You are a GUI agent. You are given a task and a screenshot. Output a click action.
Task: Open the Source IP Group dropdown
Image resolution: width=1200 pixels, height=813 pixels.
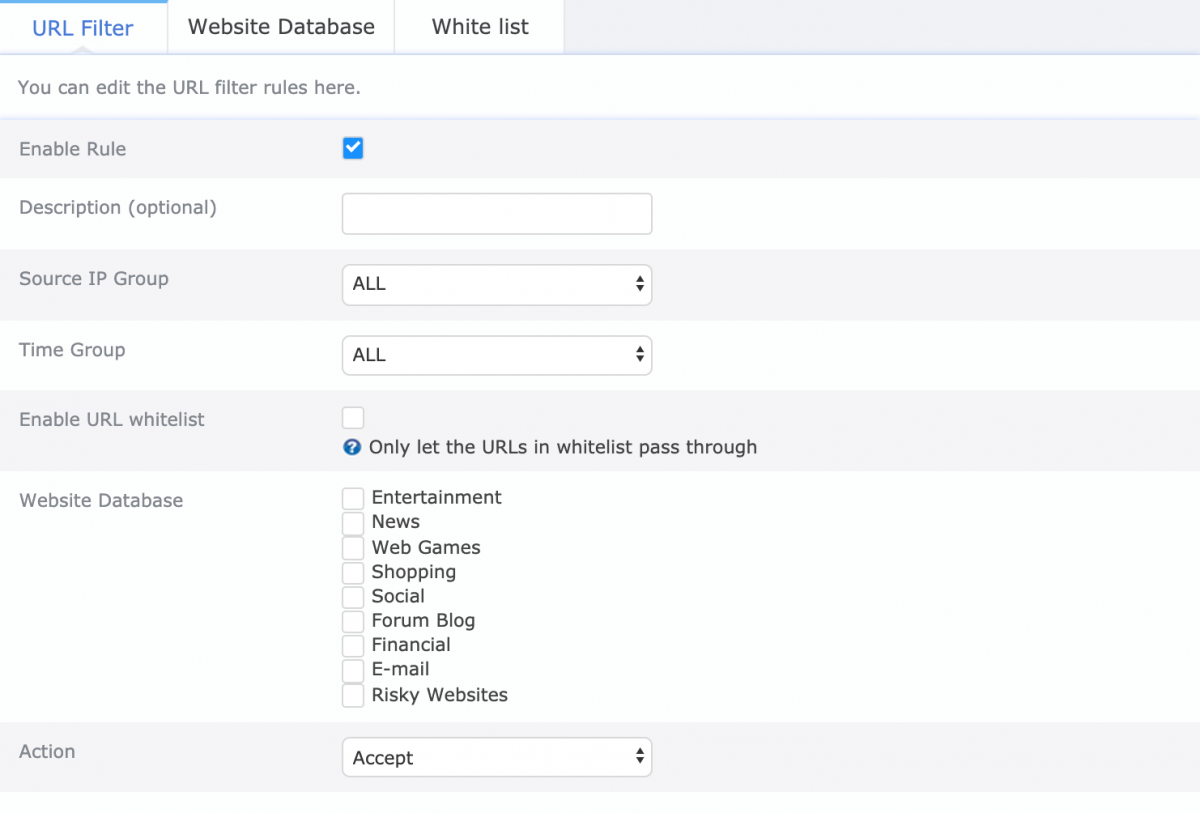point(497,284)
